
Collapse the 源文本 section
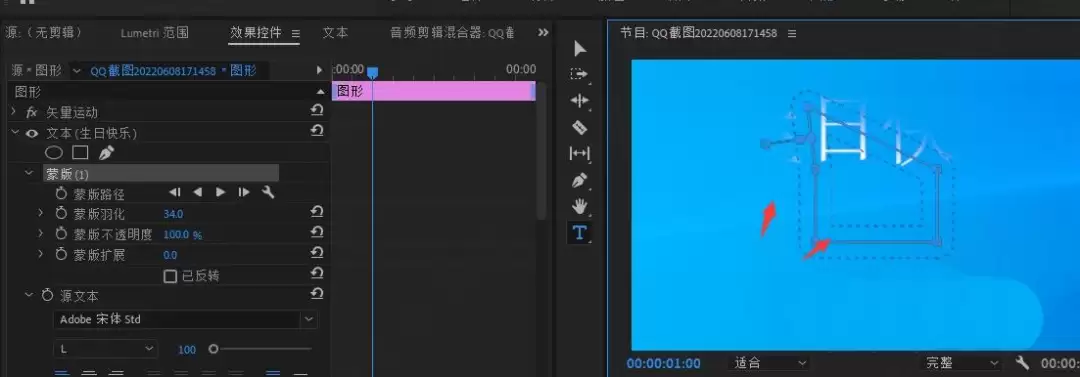coord(29,295)
